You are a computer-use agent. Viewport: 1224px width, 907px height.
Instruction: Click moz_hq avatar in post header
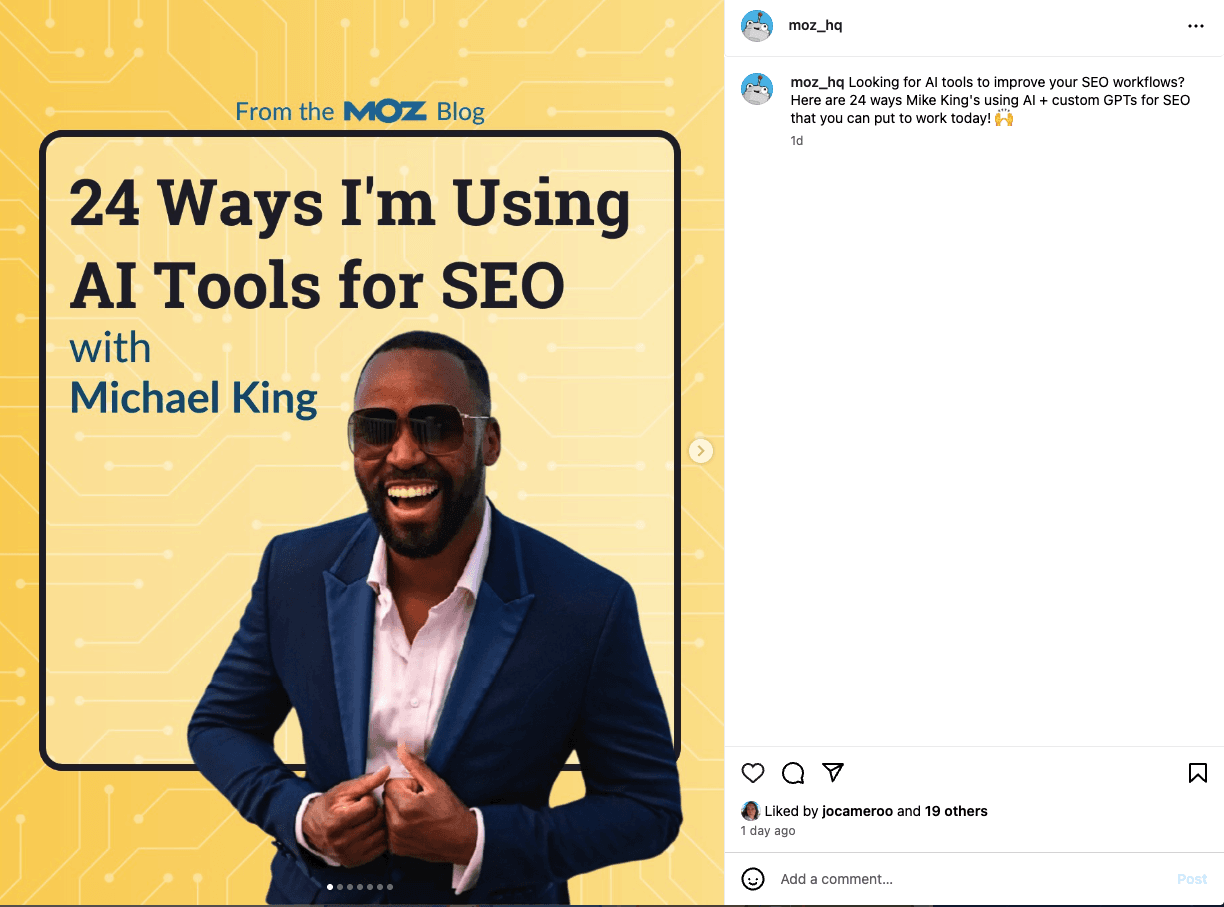(757, 26)
